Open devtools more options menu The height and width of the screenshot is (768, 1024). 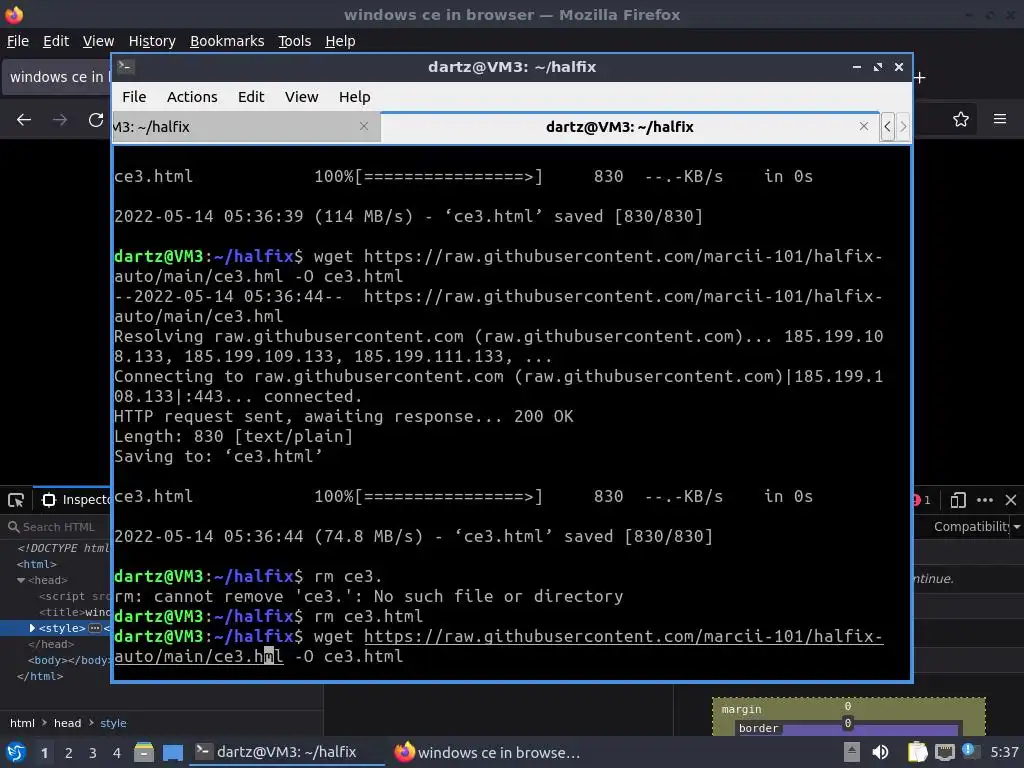(x=985, y=500)
